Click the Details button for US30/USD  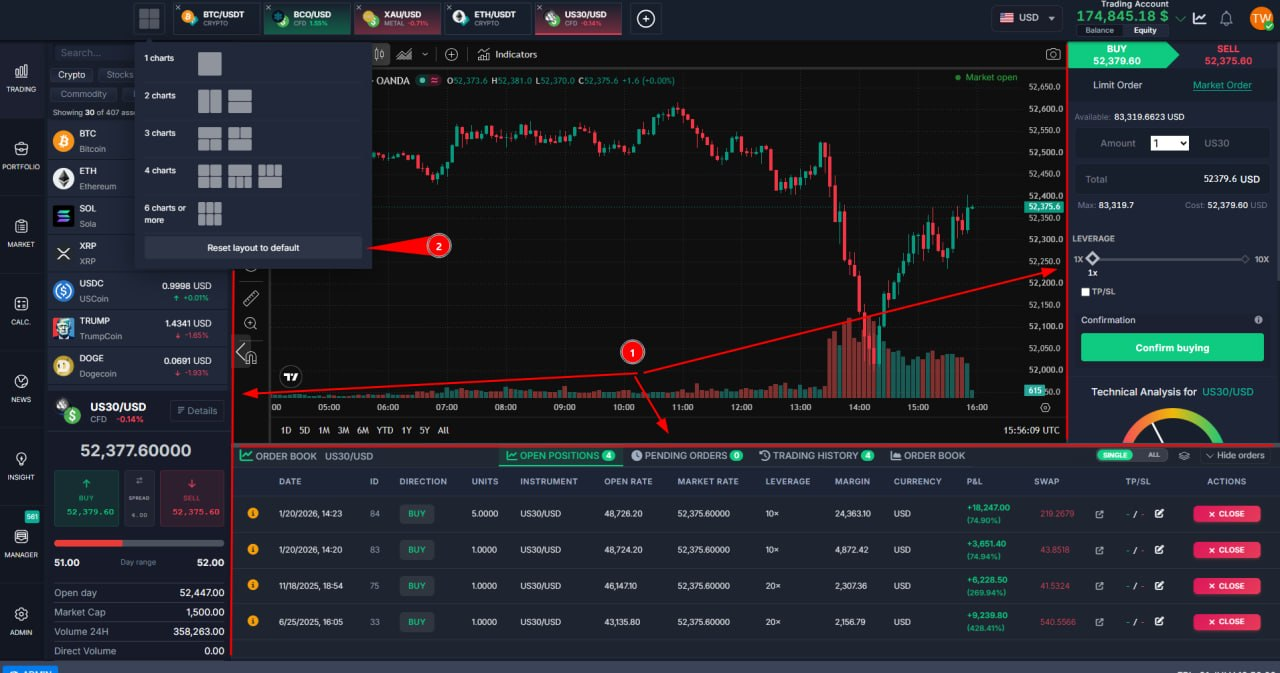click(195, 410)
